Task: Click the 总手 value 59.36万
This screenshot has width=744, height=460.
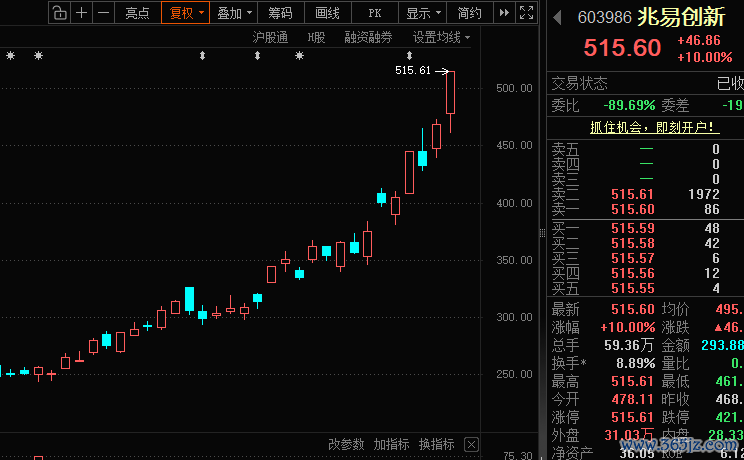Action: 629,345
